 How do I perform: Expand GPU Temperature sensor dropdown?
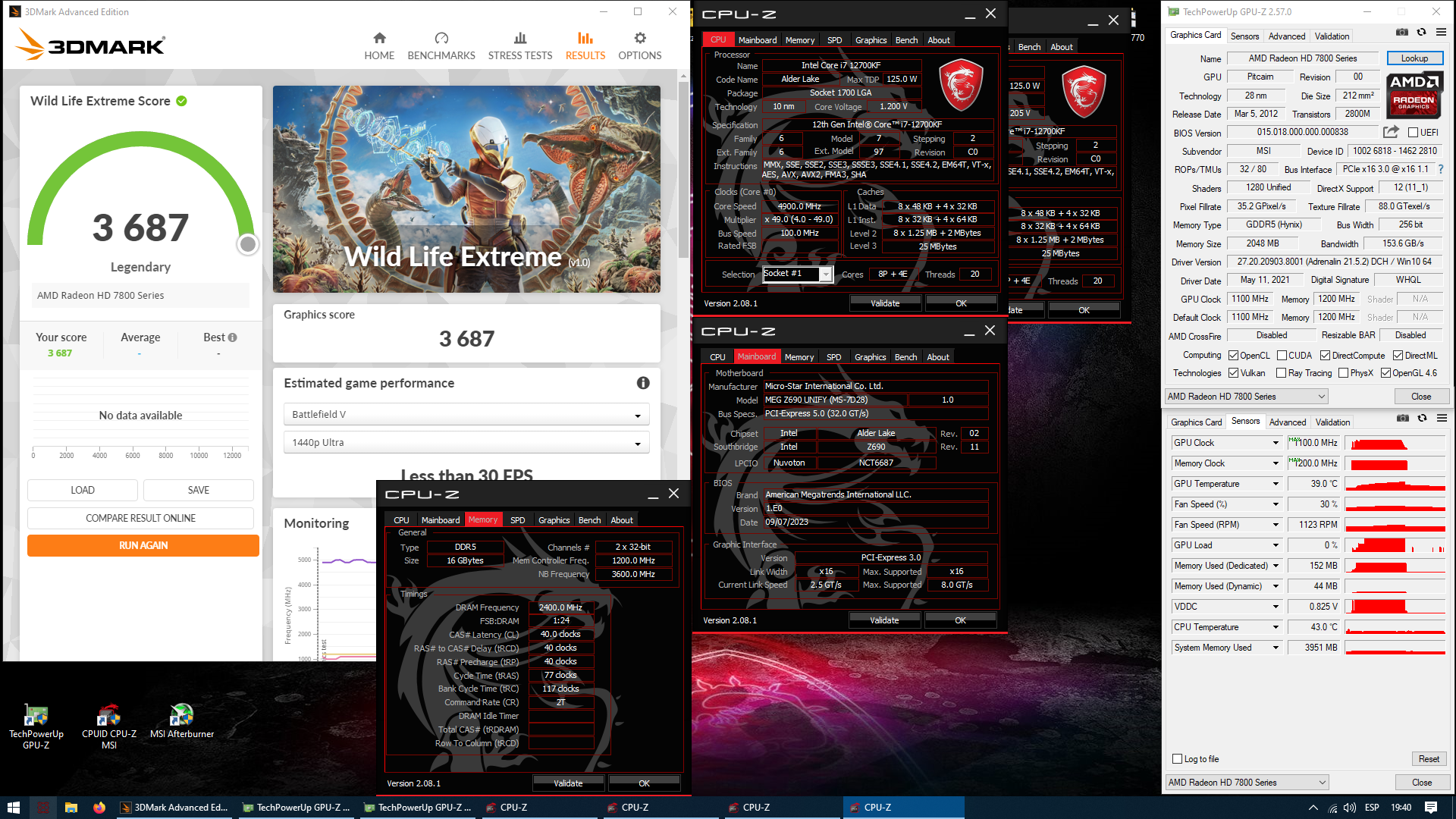(x=1276, y=484)
